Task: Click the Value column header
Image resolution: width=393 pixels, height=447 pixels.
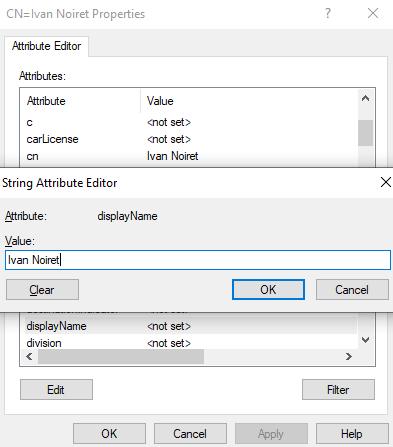Action: [249, 101]
